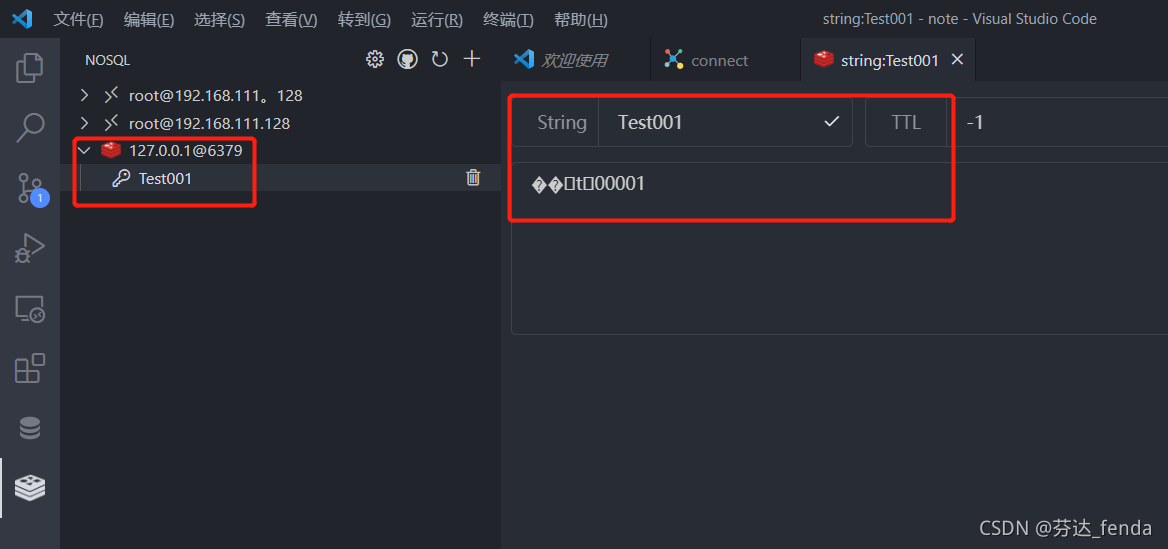The width and height of the screenshot is (1168, 549).
Task: Open the 运行(R) menu
Action: 437,20
